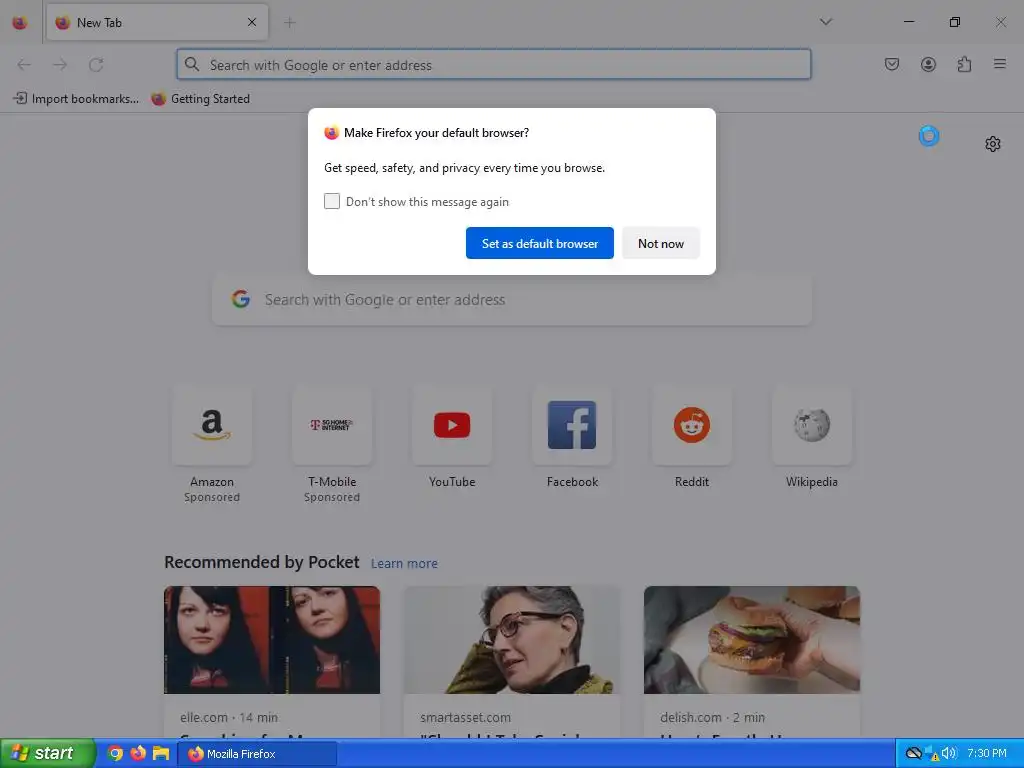Open the list all tabs chevron
Image resolution: width=1024 pixels, height=768 pixels.
click(x=825, y=22)
